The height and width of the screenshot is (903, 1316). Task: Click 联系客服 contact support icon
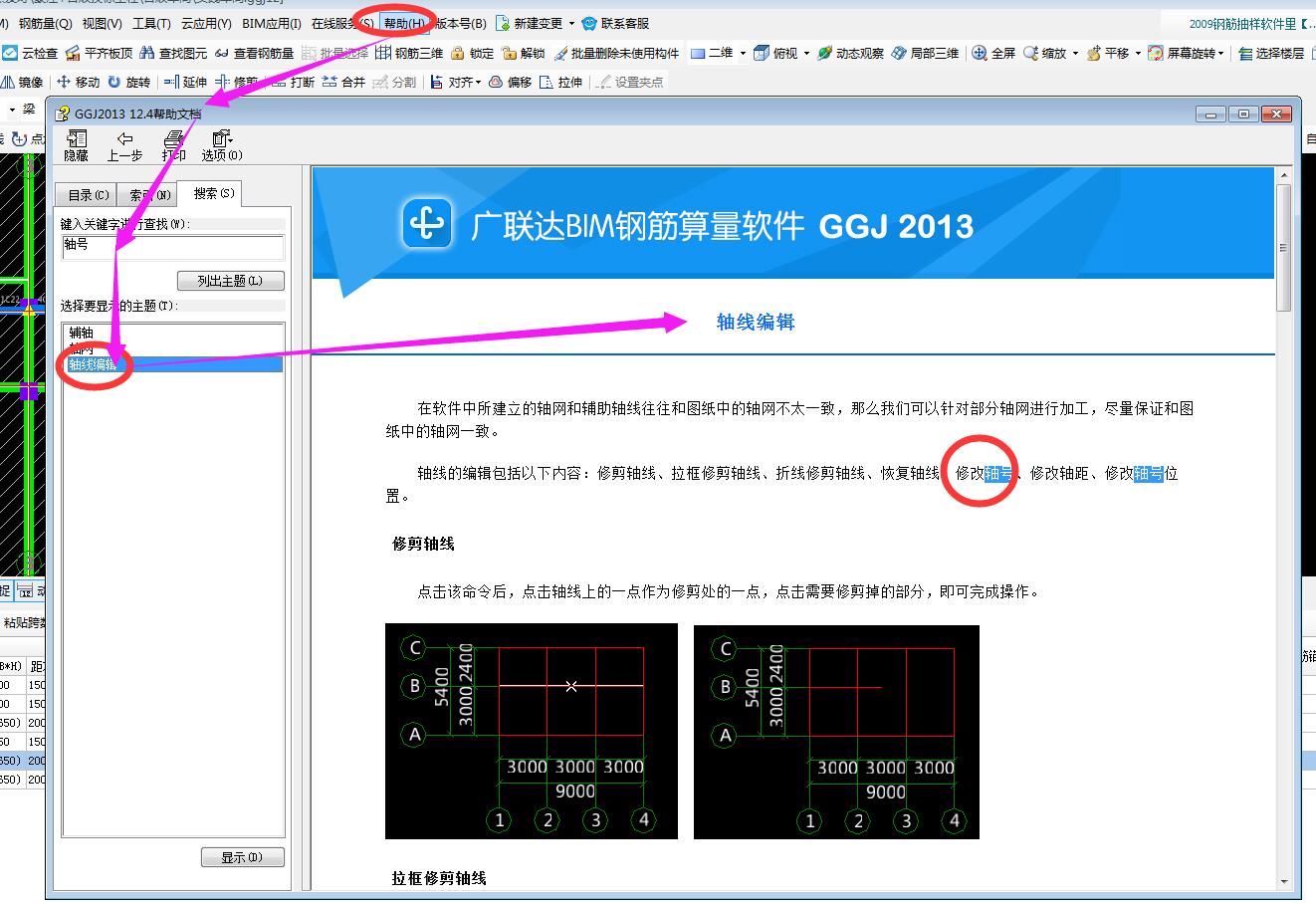point(615,23)
